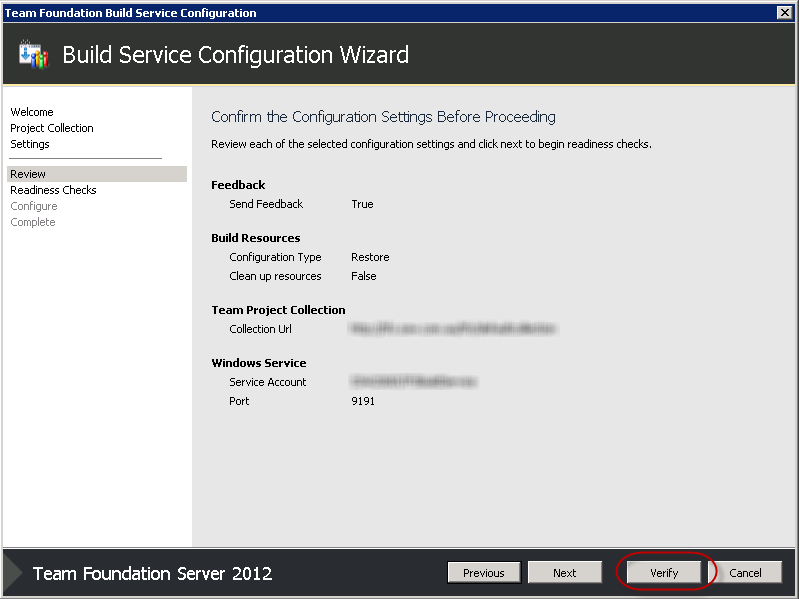Click the Previous button
The height and width of the screenshot is (599, 799).
pos(484,573)
